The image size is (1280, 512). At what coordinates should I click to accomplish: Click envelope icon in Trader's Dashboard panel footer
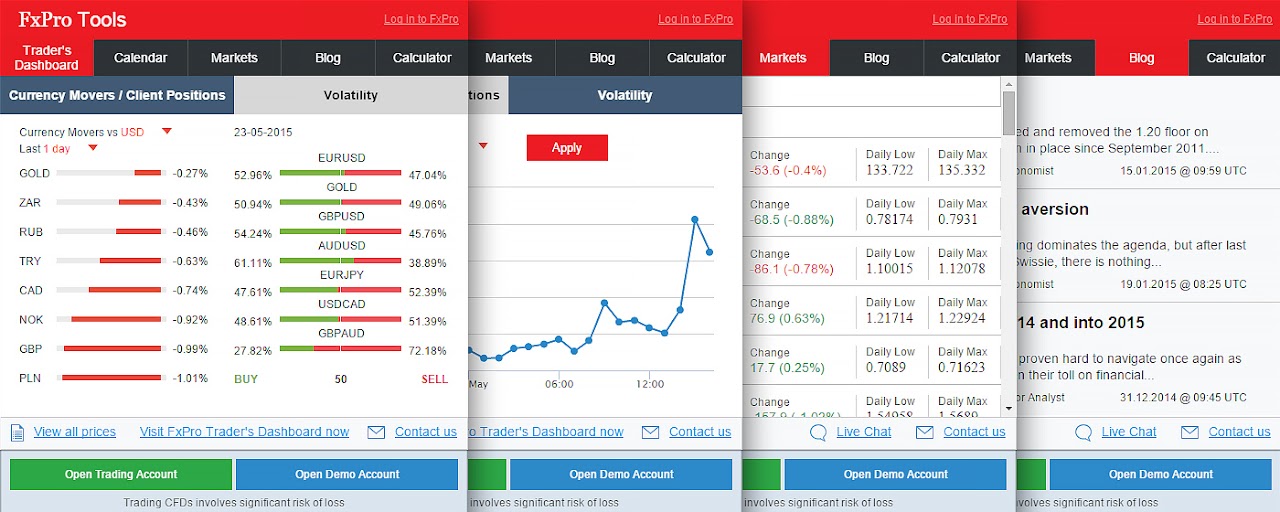pos(376,432)
